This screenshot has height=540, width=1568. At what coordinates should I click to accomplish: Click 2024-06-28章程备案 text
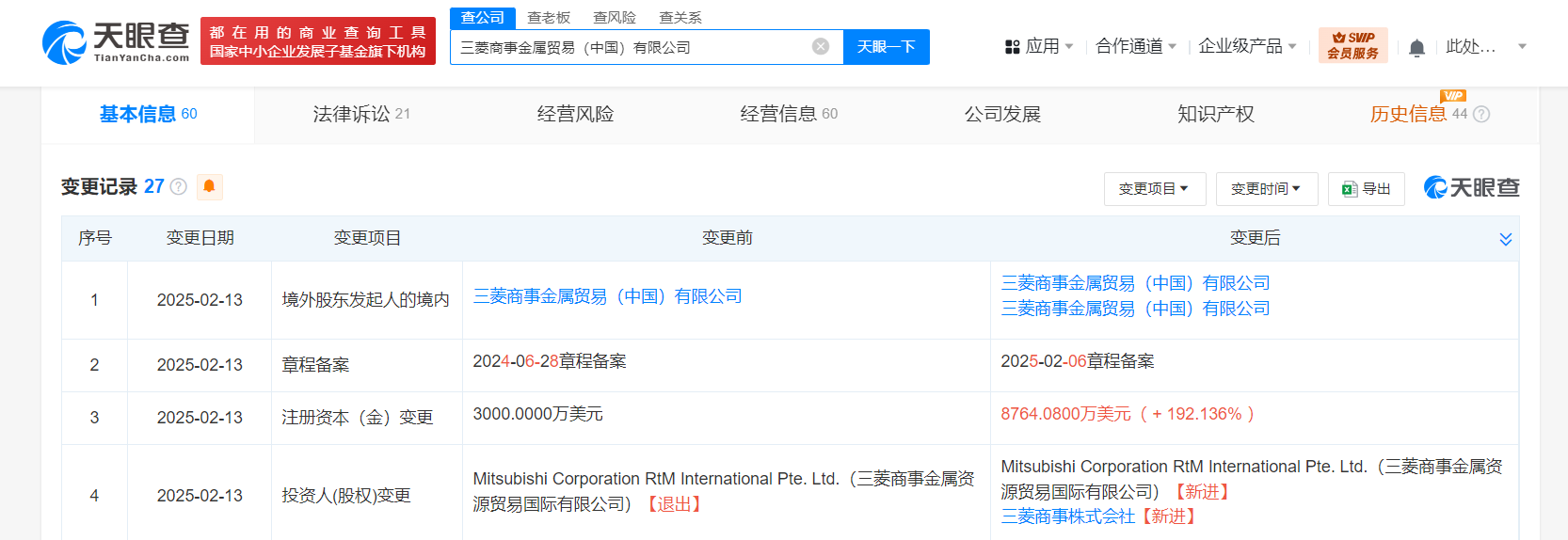pos(550,361)
